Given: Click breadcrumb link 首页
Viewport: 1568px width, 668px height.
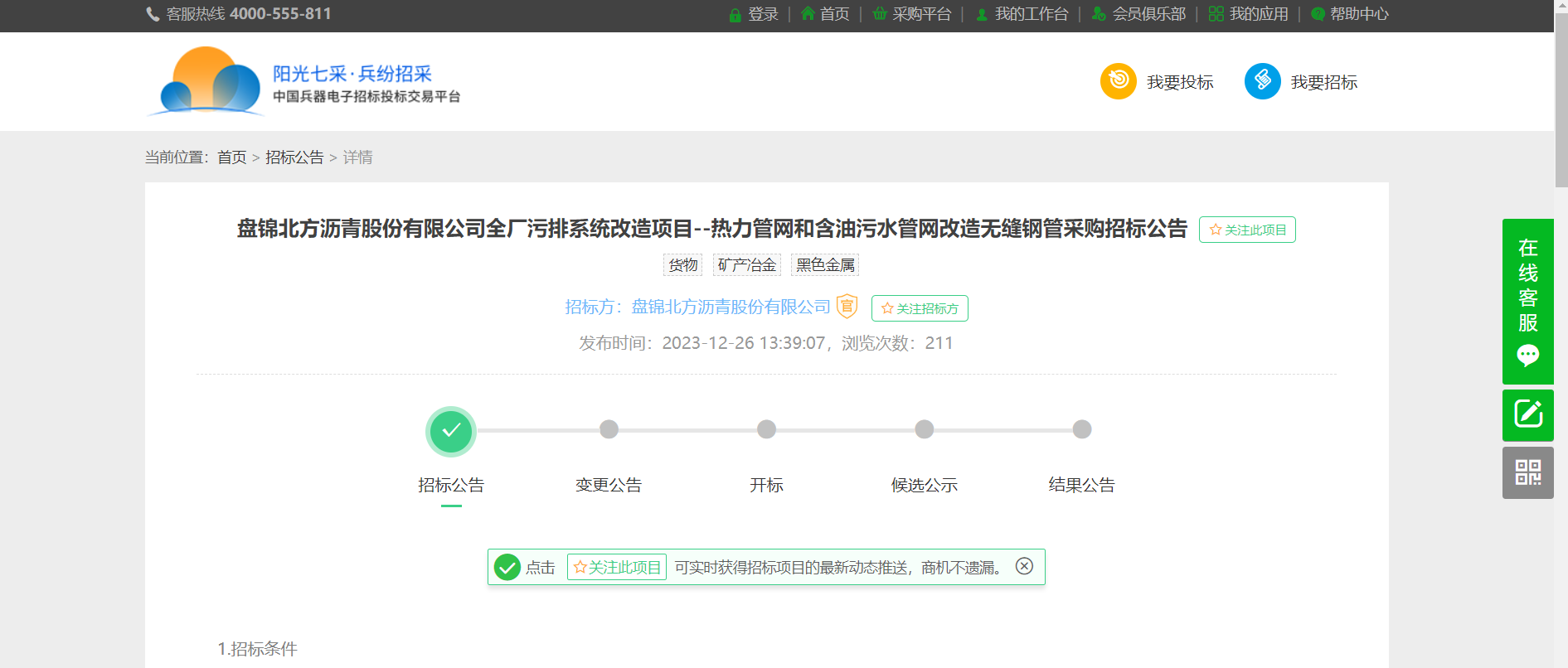Looking at the screenshot, I should point(232,157).
